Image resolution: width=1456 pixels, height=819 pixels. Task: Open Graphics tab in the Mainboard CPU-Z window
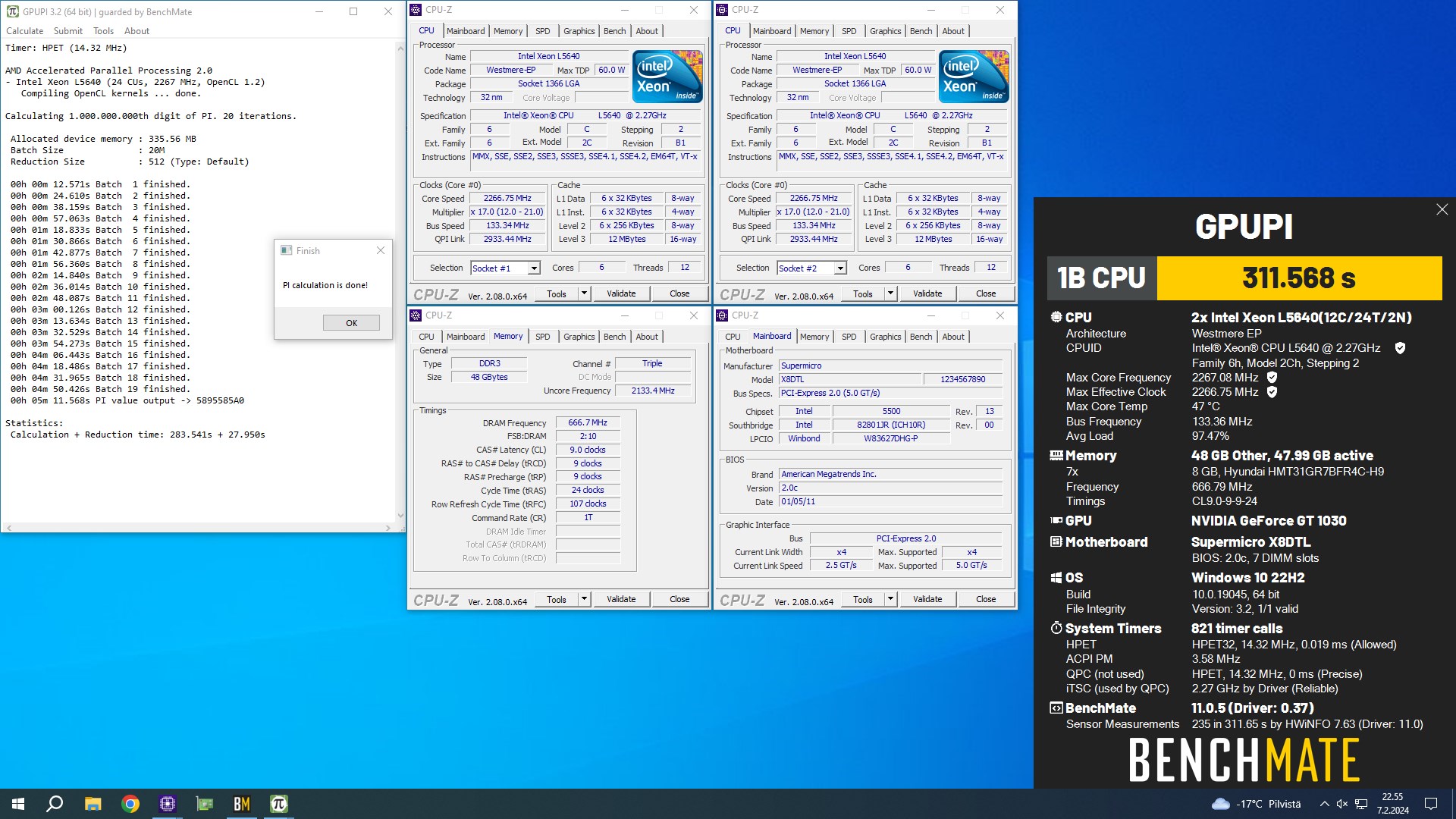pos(885,337)
